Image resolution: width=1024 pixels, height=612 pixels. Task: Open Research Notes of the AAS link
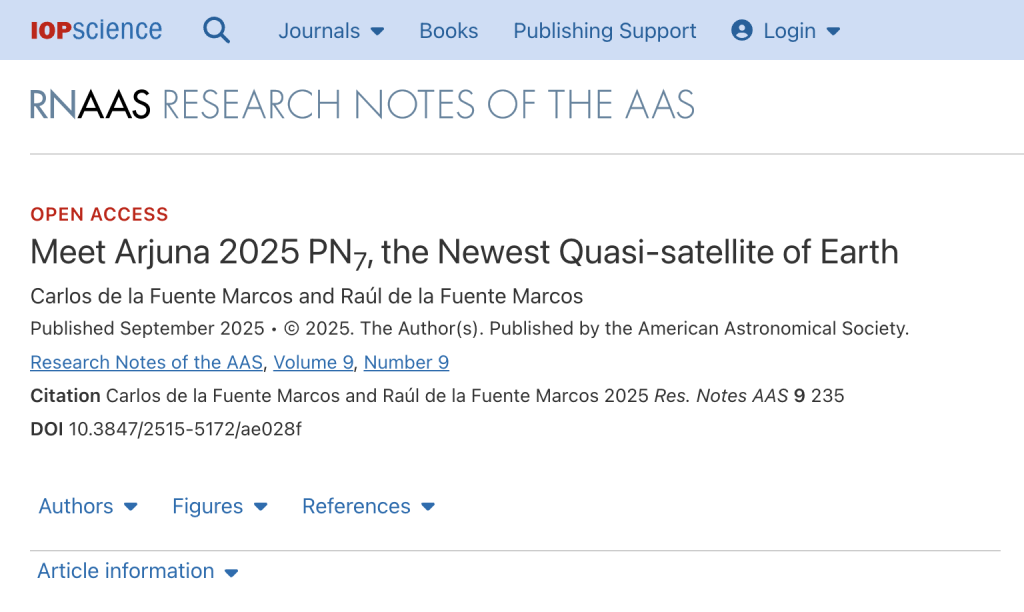coord(147,362)
